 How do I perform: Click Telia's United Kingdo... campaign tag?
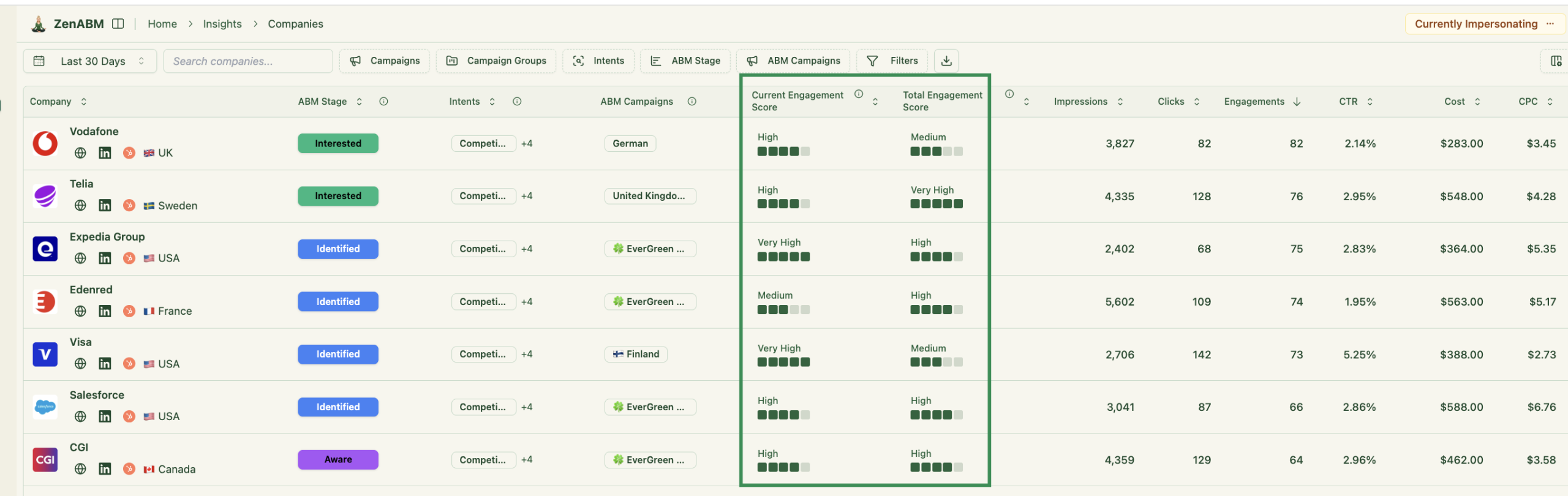[650, 196]
